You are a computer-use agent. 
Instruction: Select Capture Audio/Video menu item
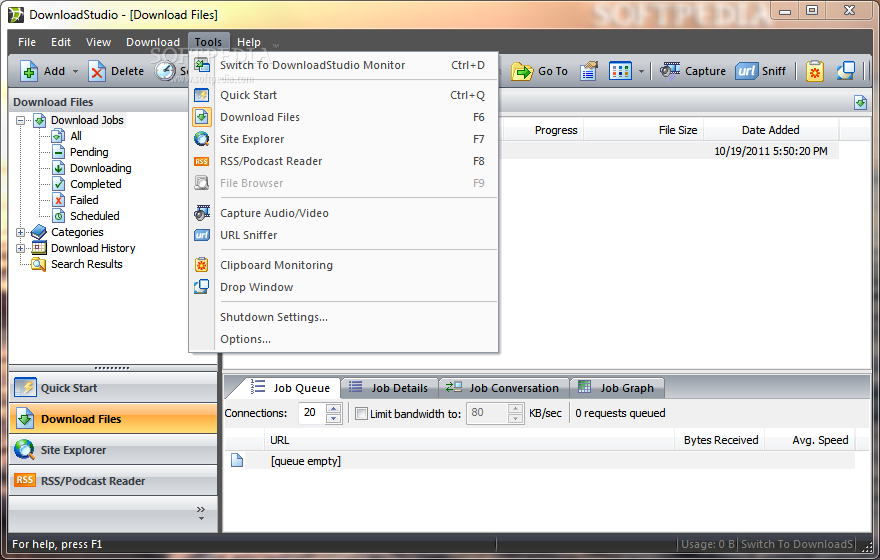tap(343, 213)
